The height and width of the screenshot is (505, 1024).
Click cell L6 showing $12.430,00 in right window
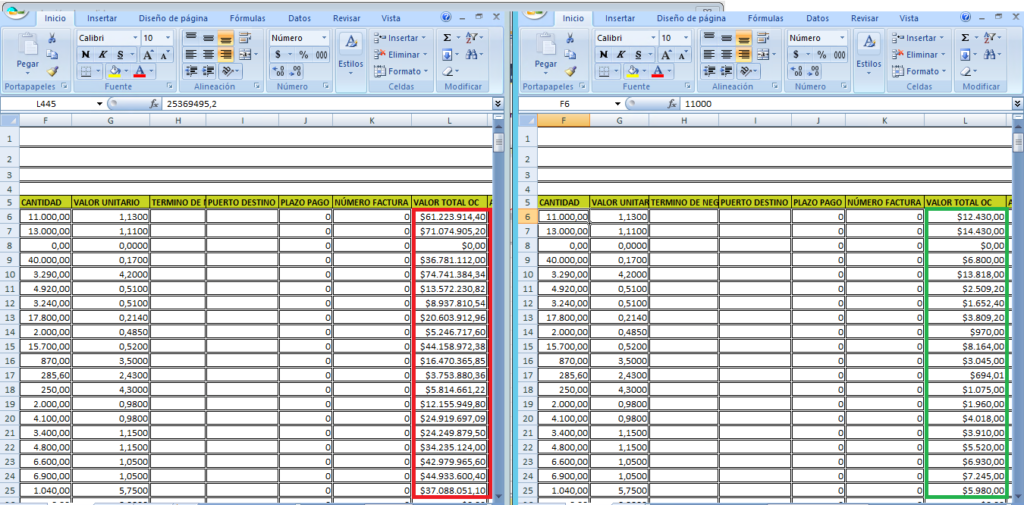964,216
